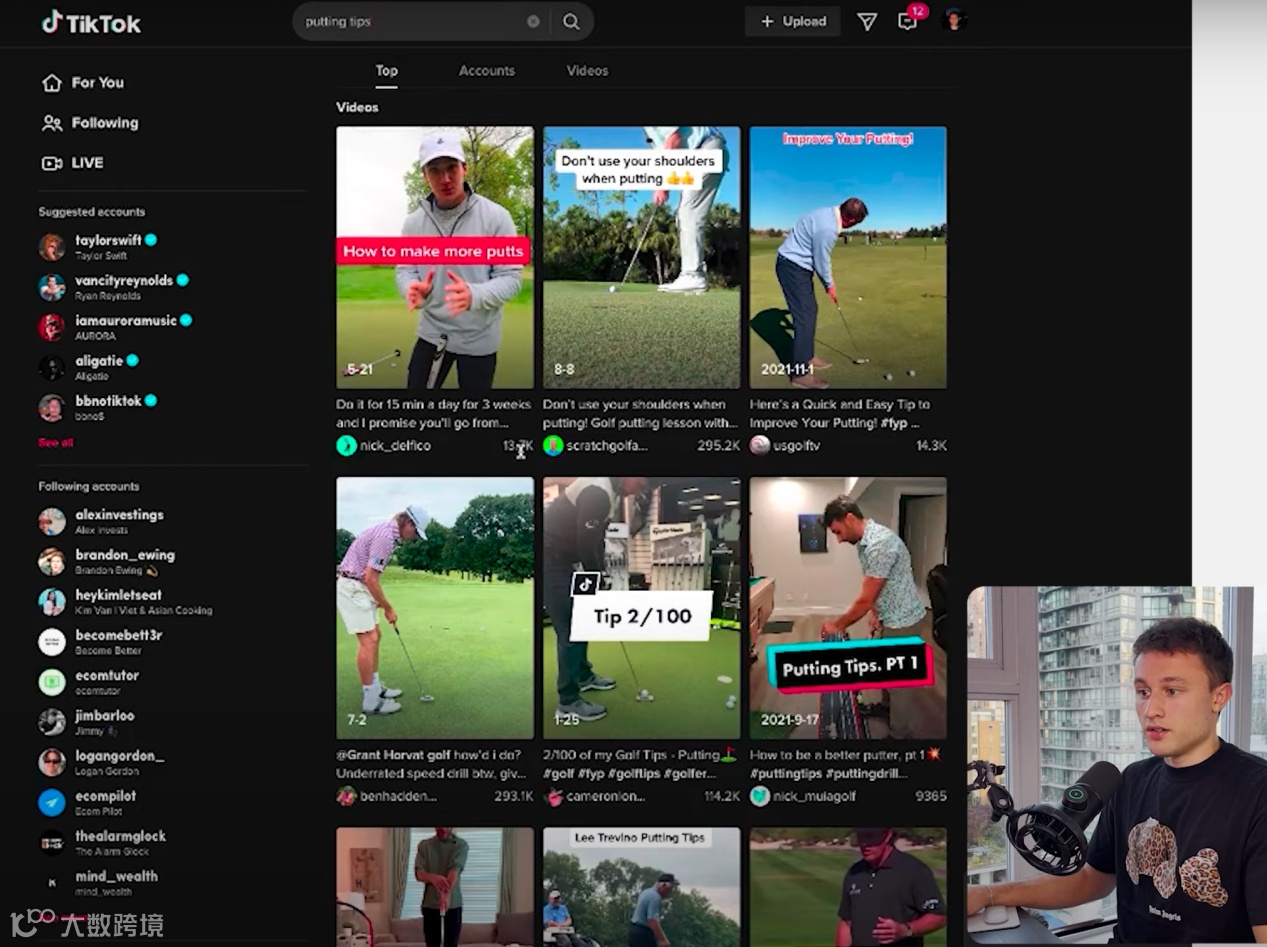Click iamauroramusic's avatar
Screen dimensions: 1267x947
(x=52, y=327)
